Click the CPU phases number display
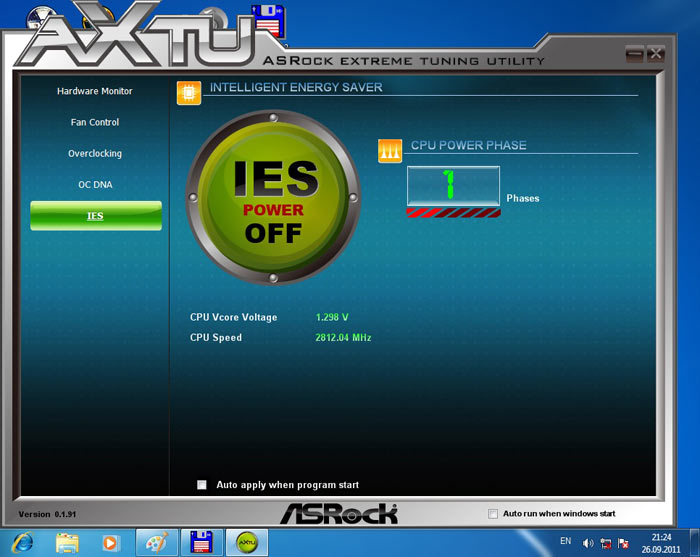This screenshot has width=700, height=557. (x=453, y=186)
